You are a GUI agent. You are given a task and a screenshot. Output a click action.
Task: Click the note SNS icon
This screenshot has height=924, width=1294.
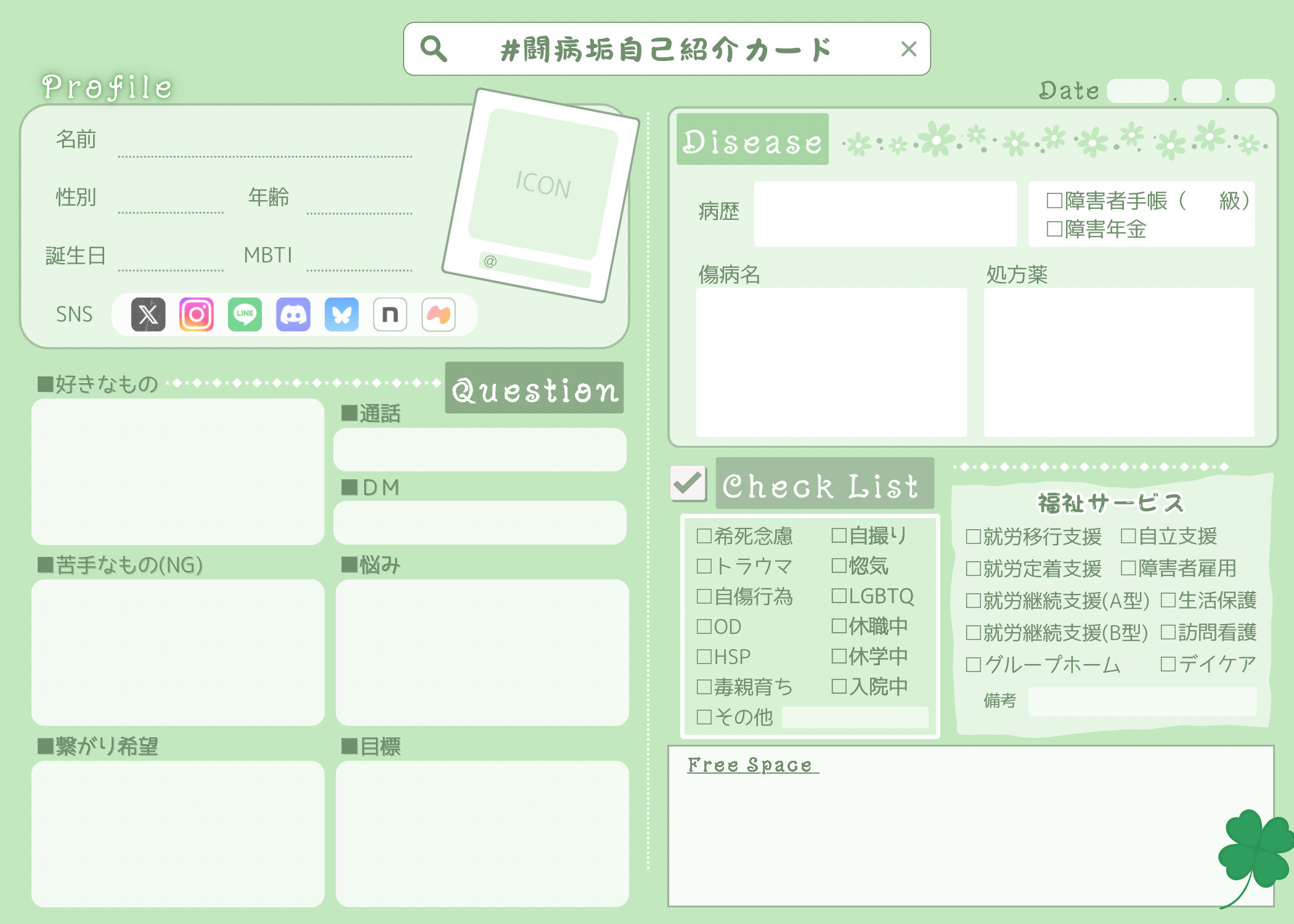coord(390,315)
